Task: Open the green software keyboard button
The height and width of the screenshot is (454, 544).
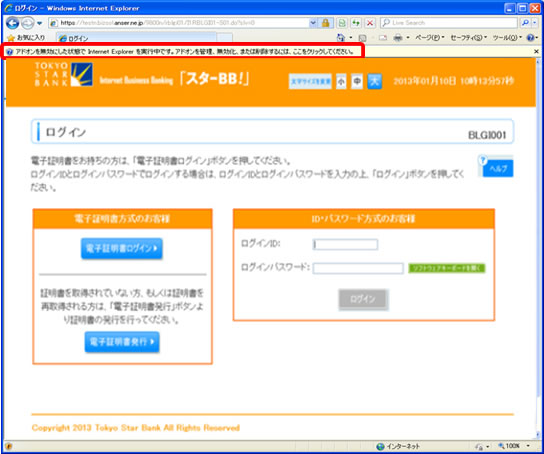Action: 447,268
